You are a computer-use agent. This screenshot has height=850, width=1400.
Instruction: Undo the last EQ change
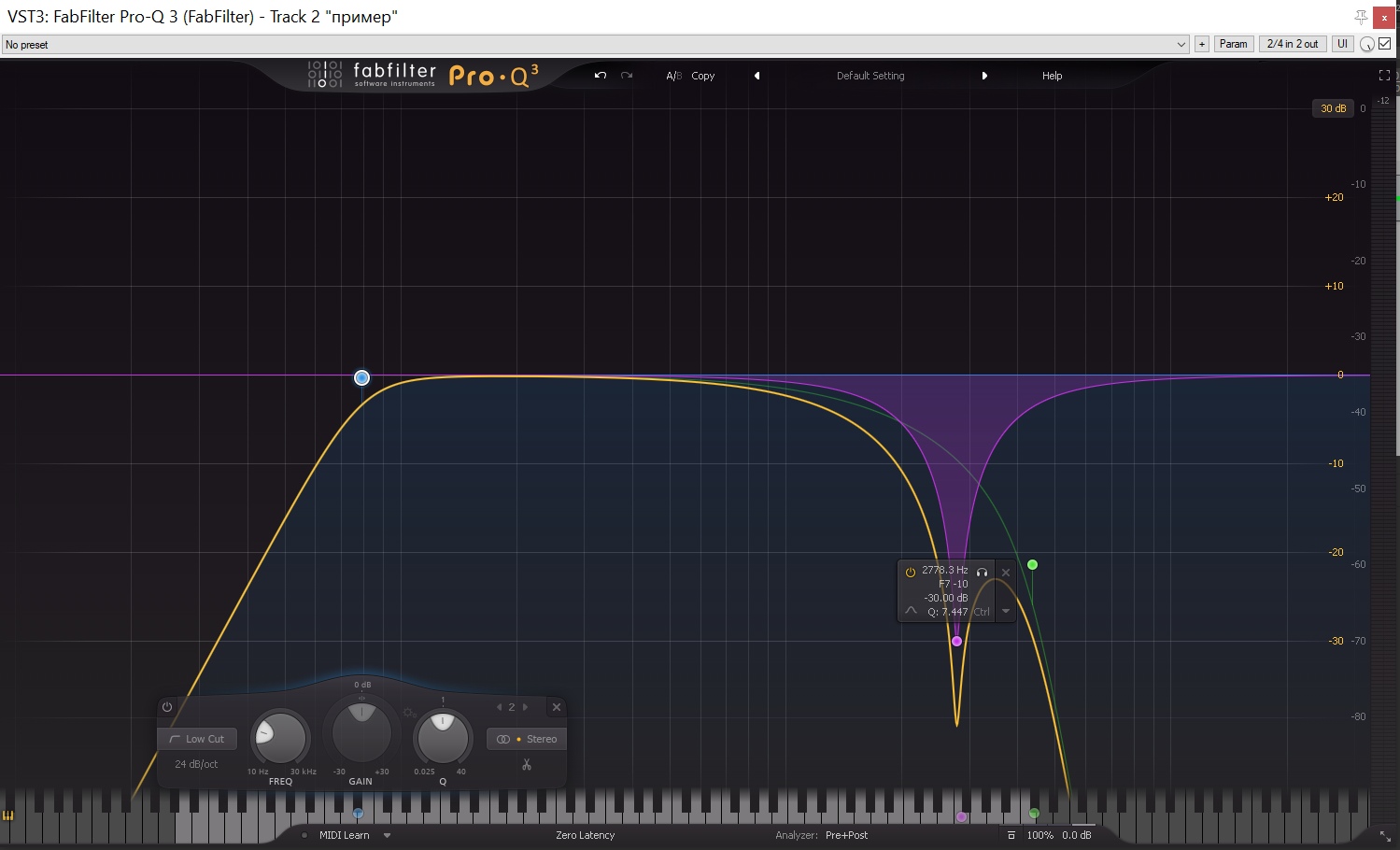tap(600, 76)
